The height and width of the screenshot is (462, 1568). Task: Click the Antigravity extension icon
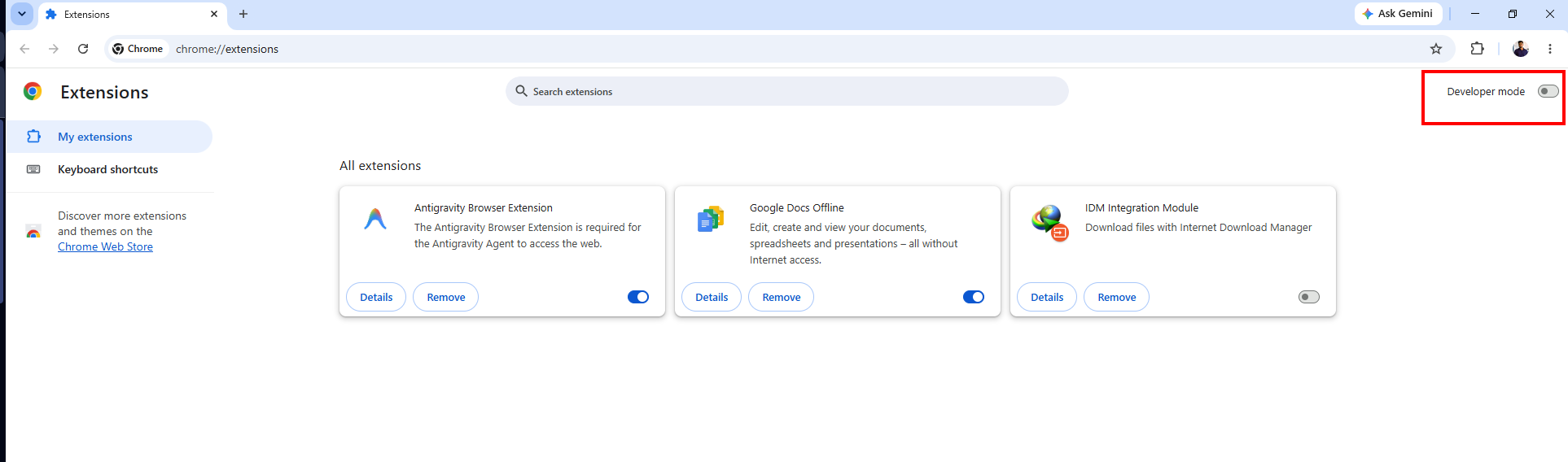[375, 219]
